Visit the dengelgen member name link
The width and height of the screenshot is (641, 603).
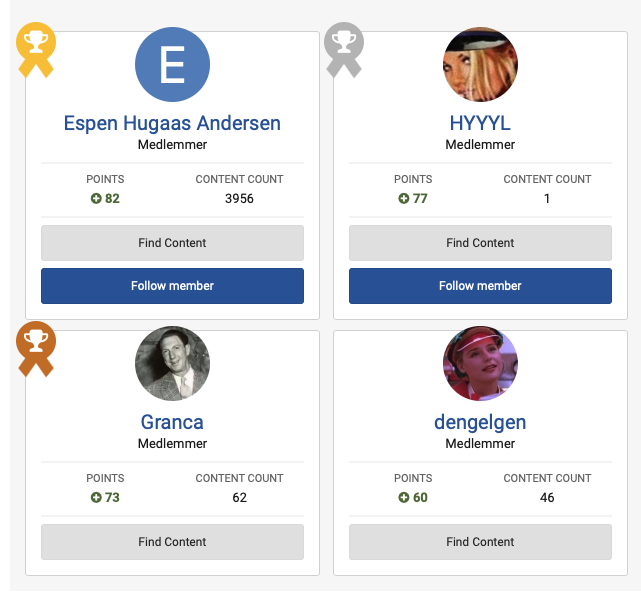tap(480, 423)
